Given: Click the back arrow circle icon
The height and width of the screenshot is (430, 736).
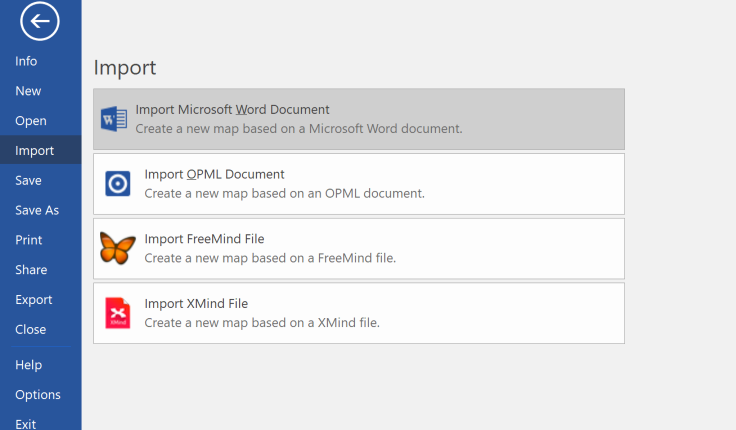Looking at the screenshot, I should [40, 20].
